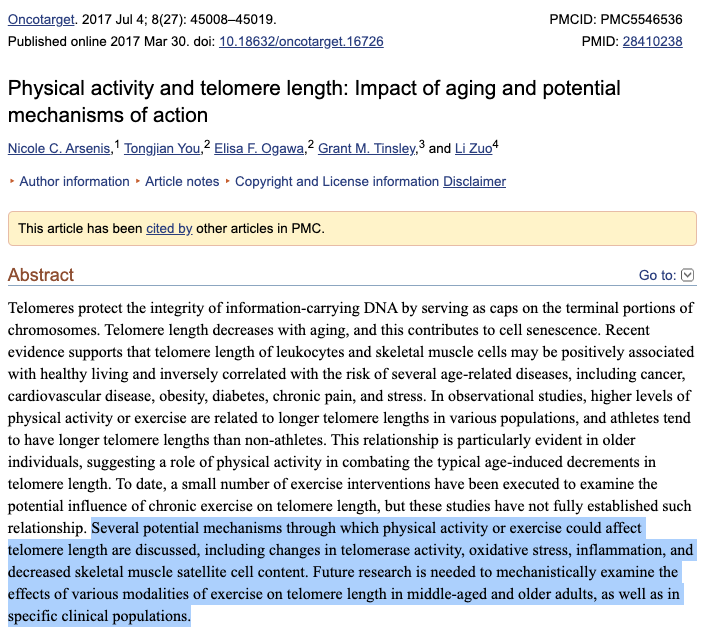The width and height of the screenshot is (712, 635).
Task: Click affiliation superscript 3 after Tinsley
Action: [x=422, y=145]
